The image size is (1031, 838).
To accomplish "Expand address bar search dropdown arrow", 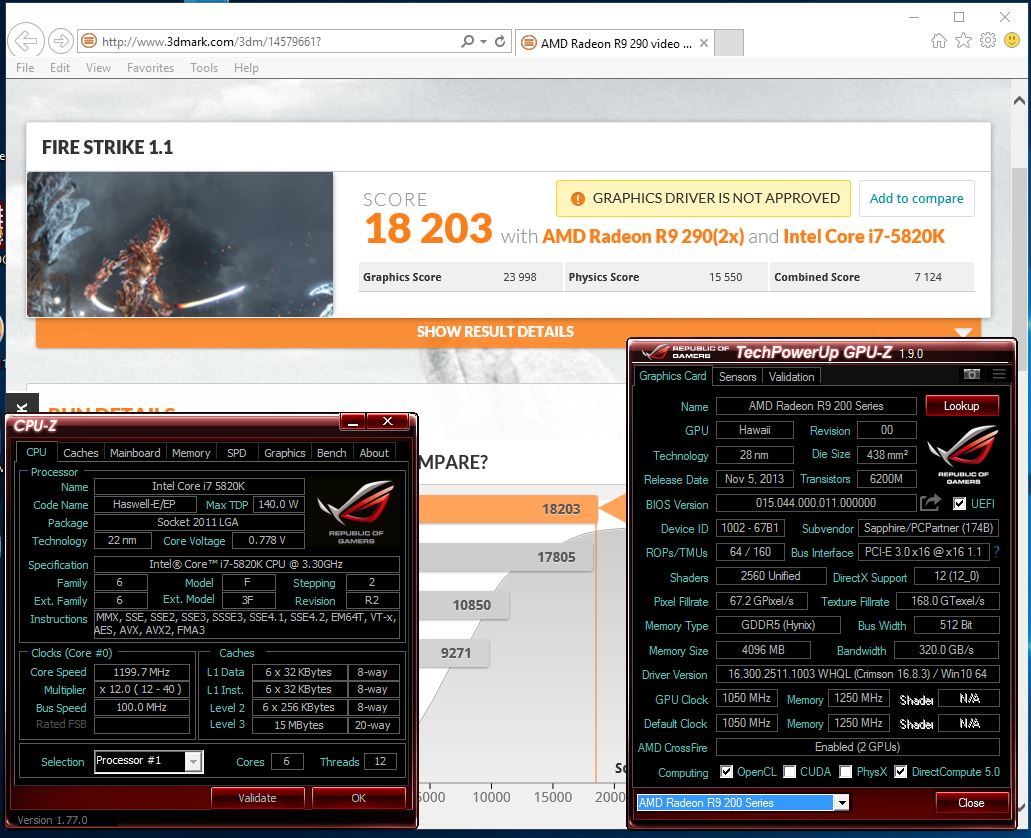I will (x=483, y=41).
